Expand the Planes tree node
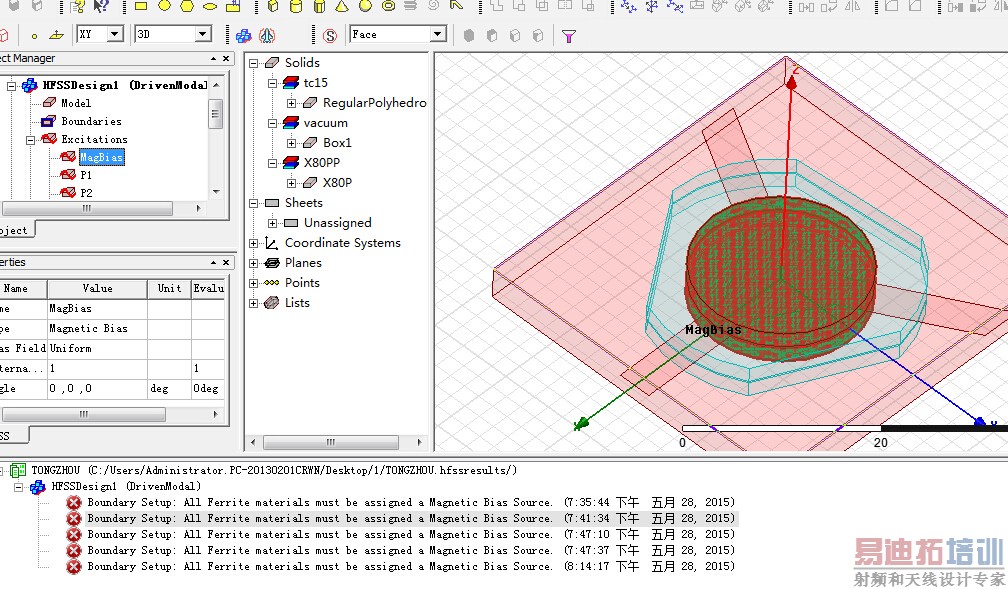The height and width of the screenshot is (589, 1008). (x=254, y=263)
